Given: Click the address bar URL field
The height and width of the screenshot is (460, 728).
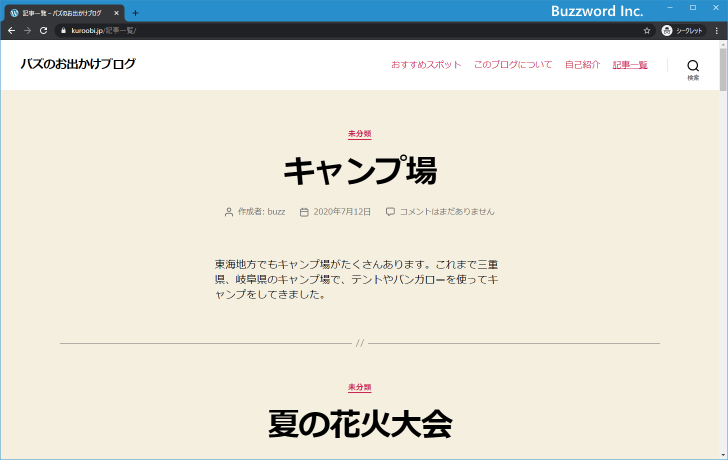Looking at the screenshot, I should point(353,31).
